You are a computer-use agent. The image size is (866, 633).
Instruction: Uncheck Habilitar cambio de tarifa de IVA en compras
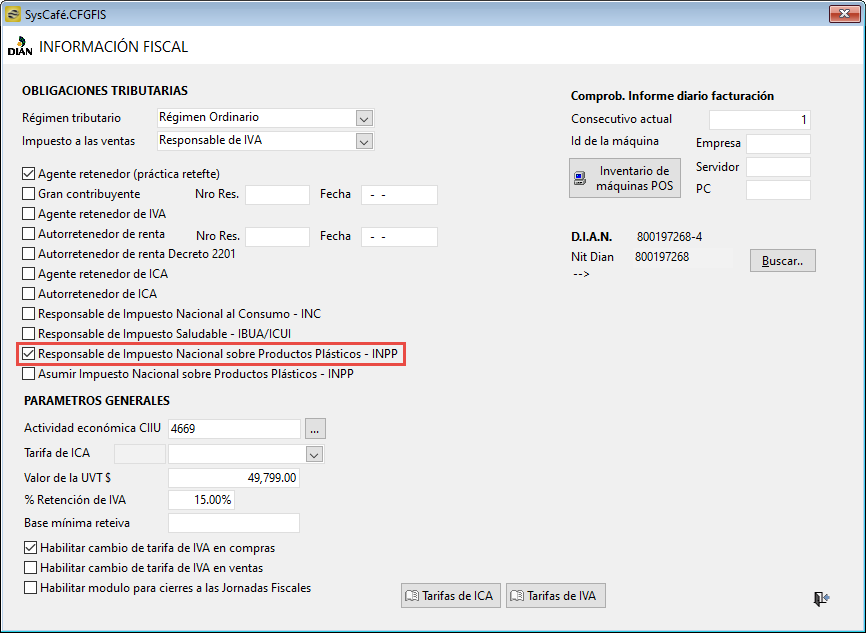[30, 548]
